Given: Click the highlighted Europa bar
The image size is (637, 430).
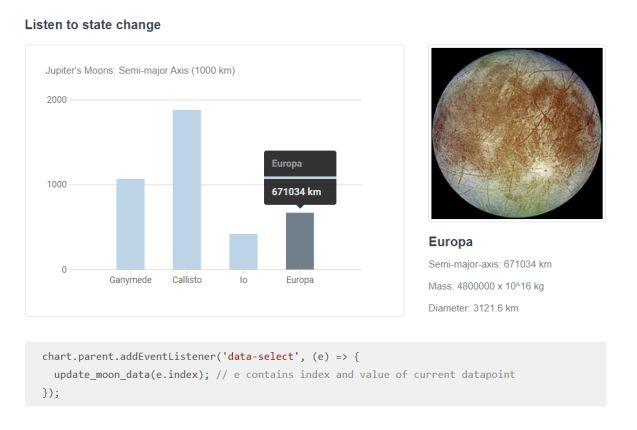Looking at the screenshot, I should coord(300,241).
